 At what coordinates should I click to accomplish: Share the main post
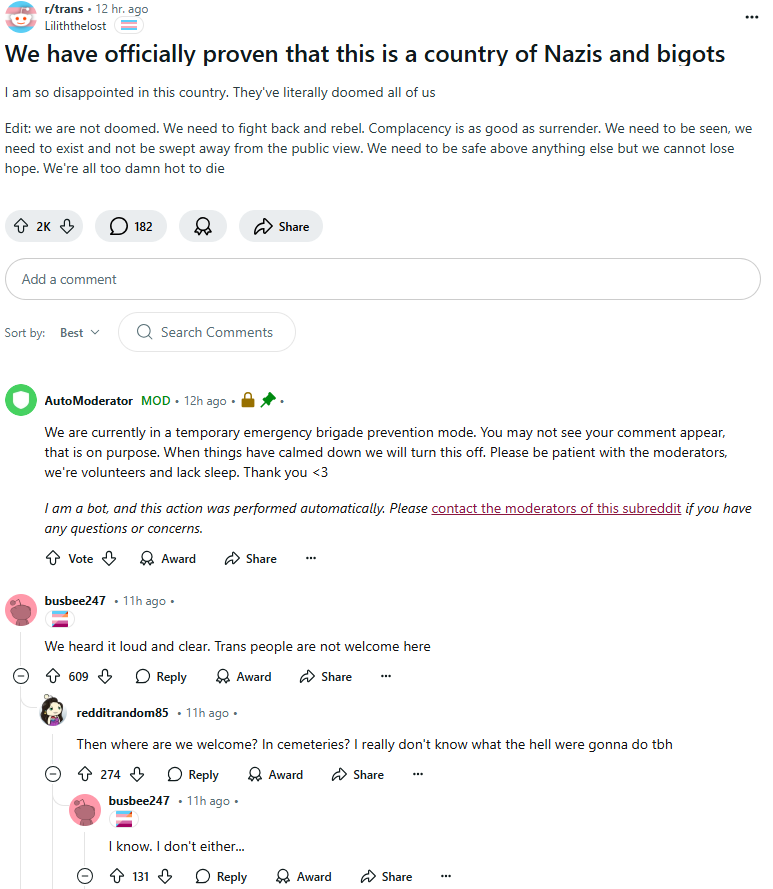click(x=281, y=227)
